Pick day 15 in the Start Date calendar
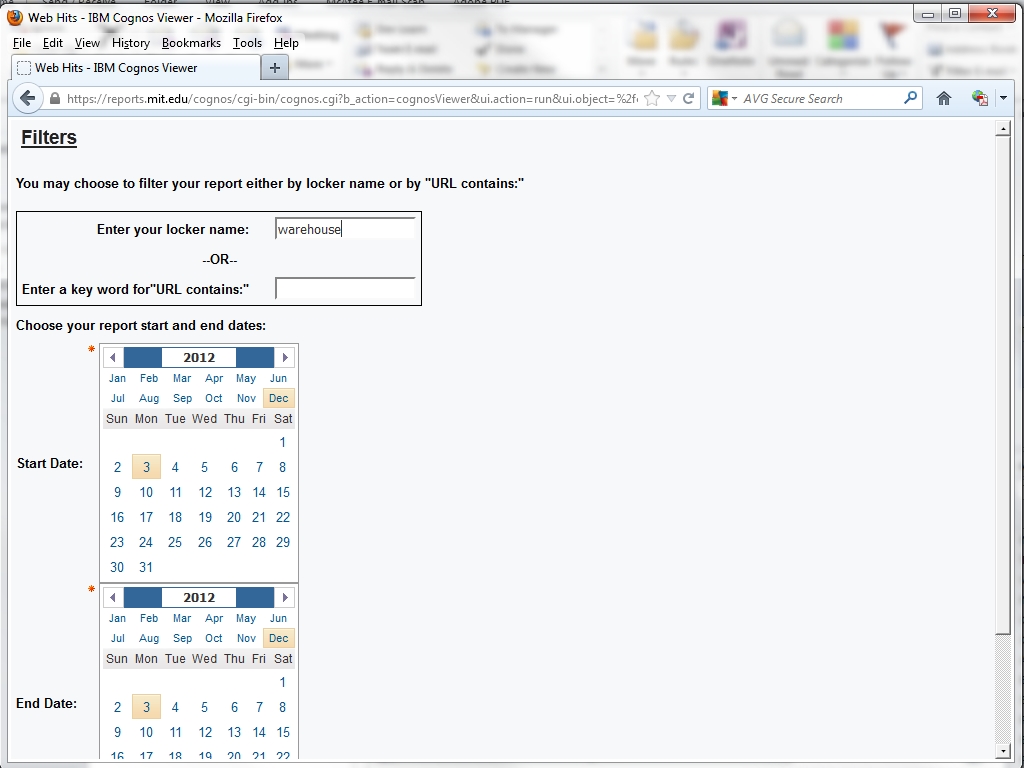This screenshot has height=768, width=1024. 283,492
